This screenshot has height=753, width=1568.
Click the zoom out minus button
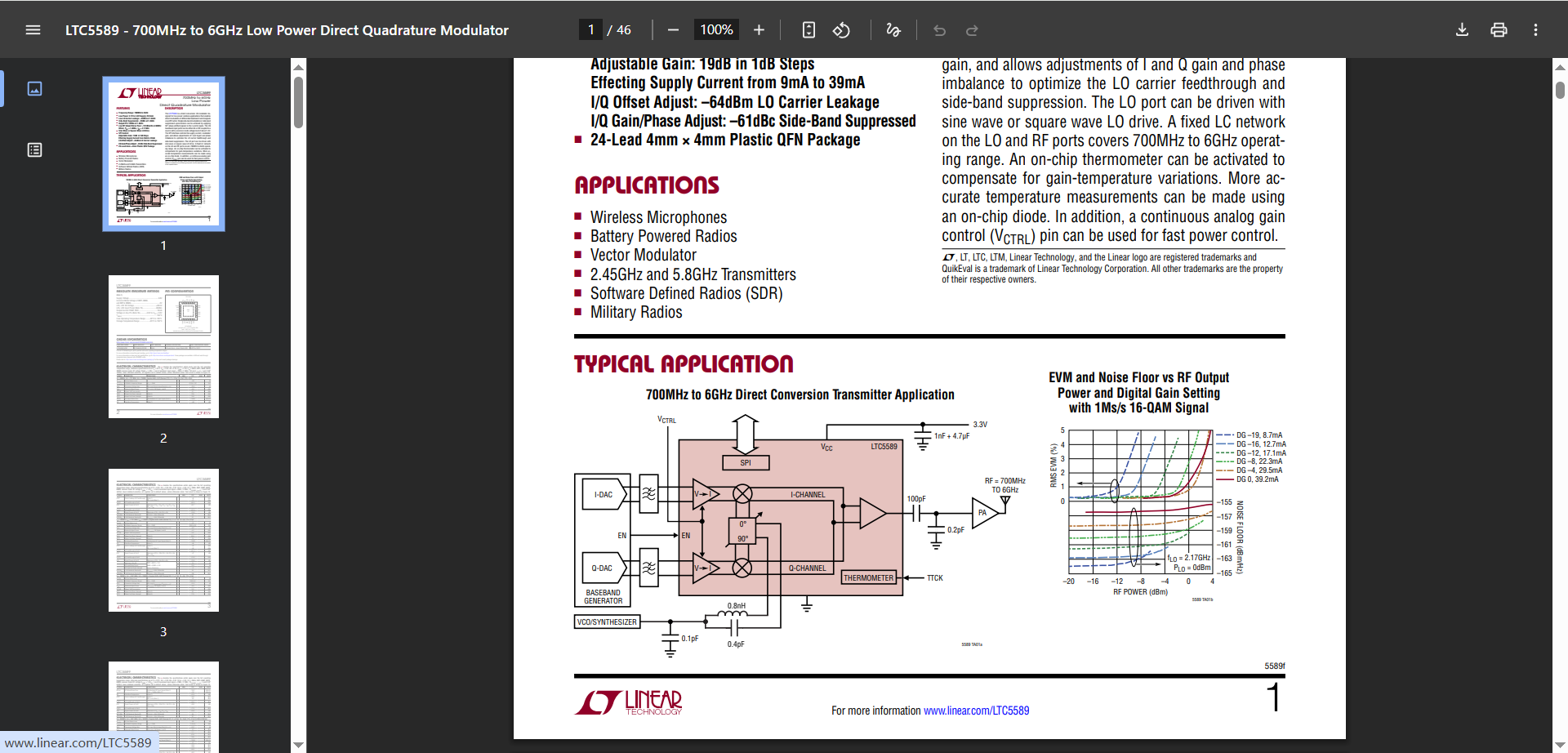[673, 30]
